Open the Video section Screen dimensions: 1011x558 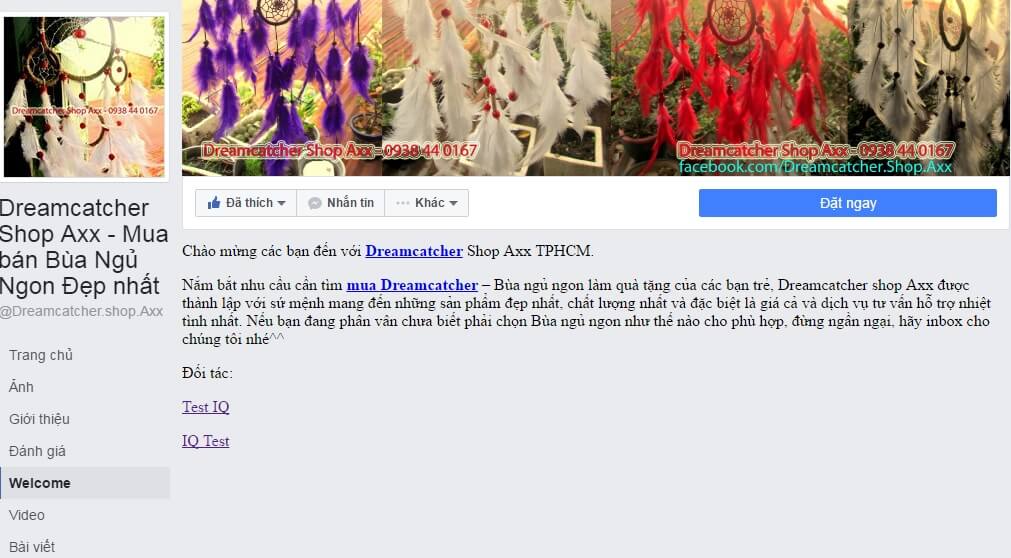(26, 515)
